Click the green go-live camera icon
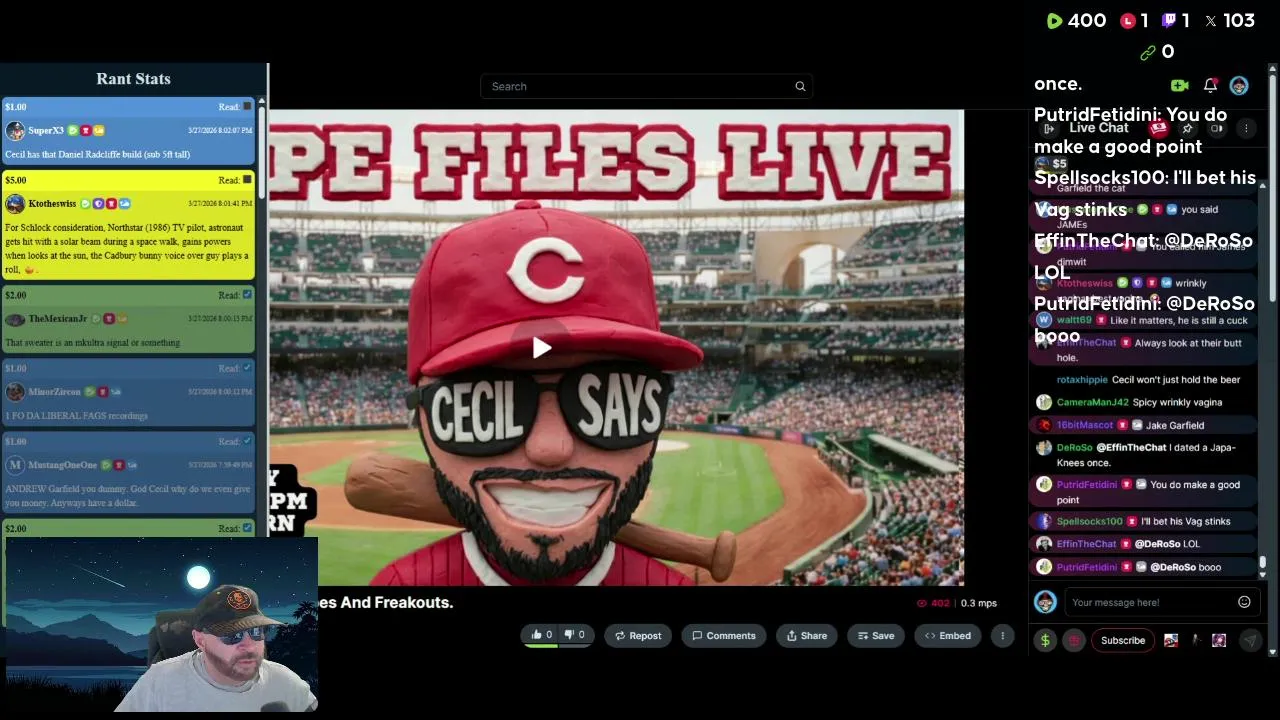Image resolution: width=1280 pixels, height=720 pixels. pyautogui.click(x=1179, y=86)
